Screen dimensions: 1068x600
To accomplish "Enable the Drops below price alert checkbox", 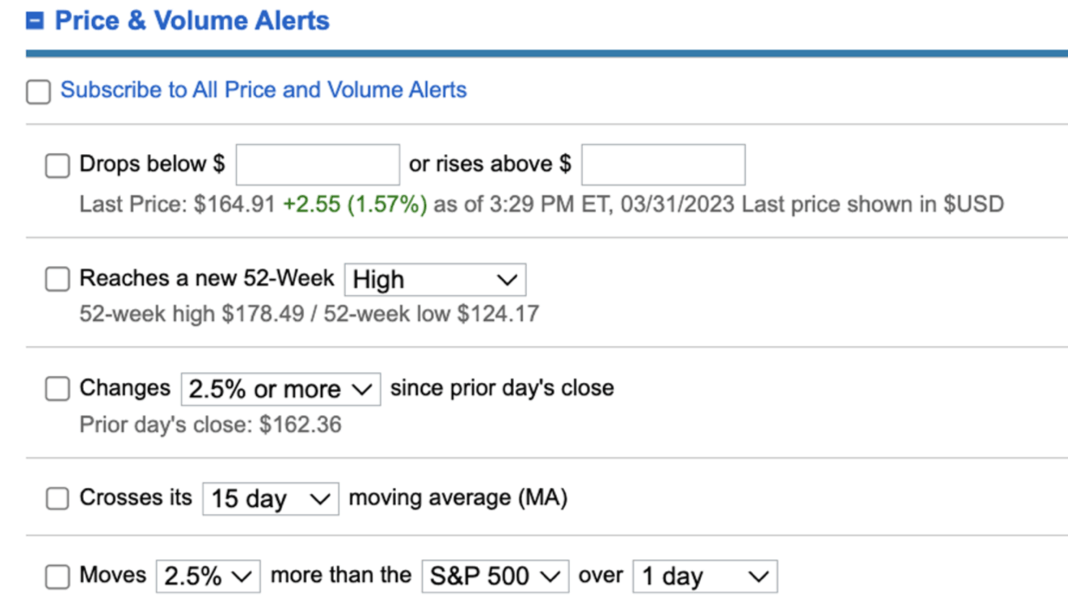I will (57, 165).
